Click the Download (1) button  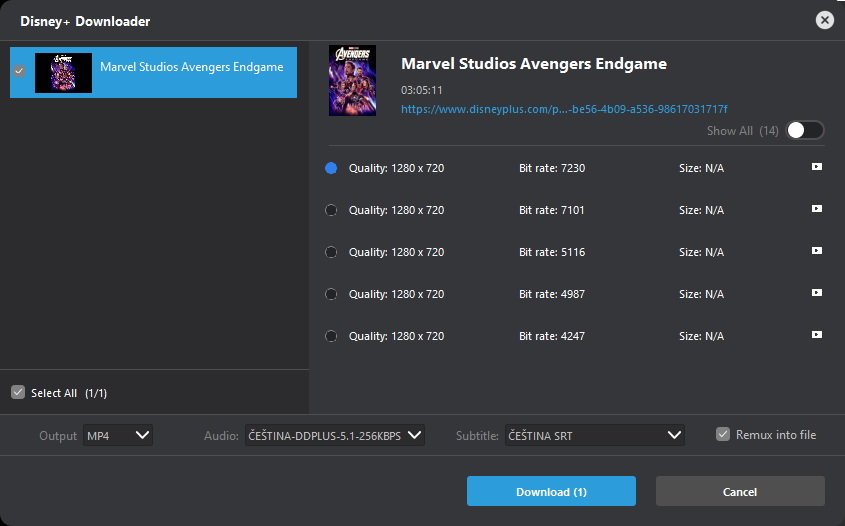[x=551, y=491]
